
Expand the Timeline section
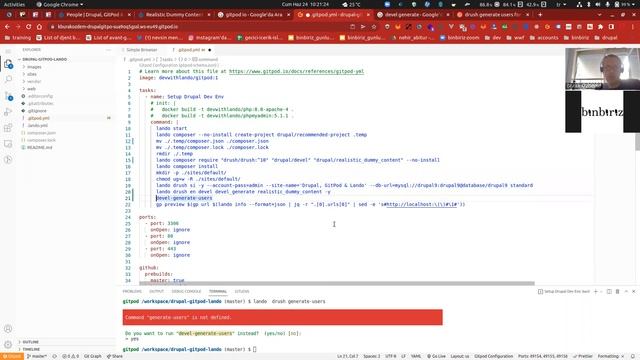[31, 349]
